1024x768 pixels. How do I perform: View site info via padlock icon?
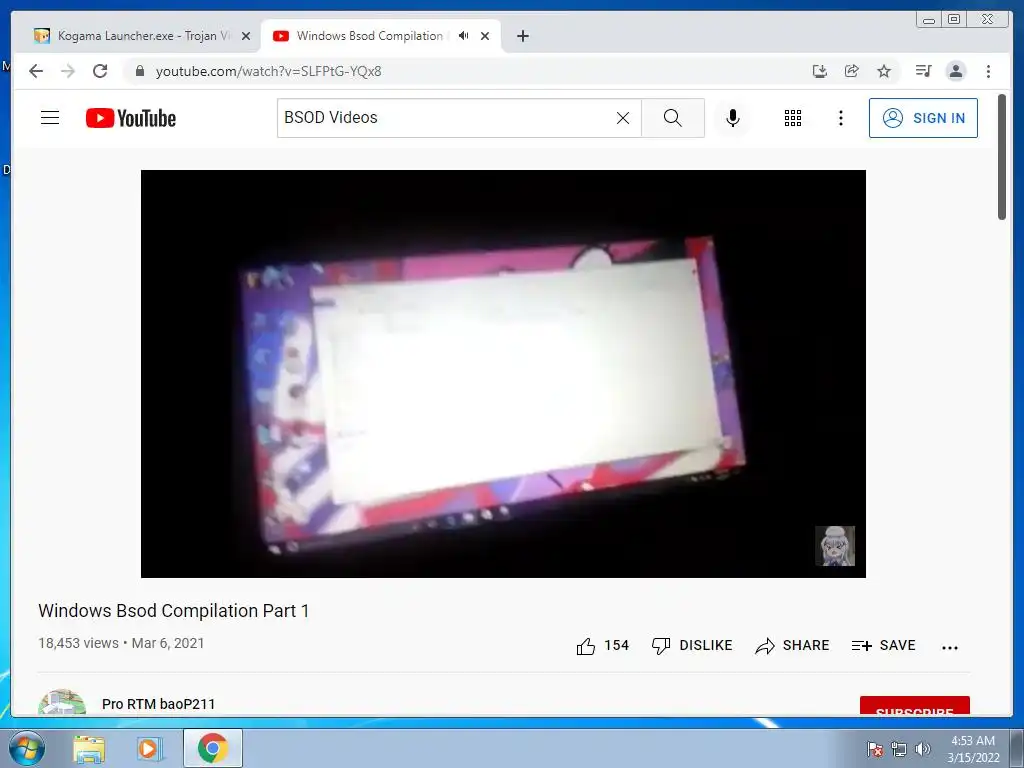point(139,71)
